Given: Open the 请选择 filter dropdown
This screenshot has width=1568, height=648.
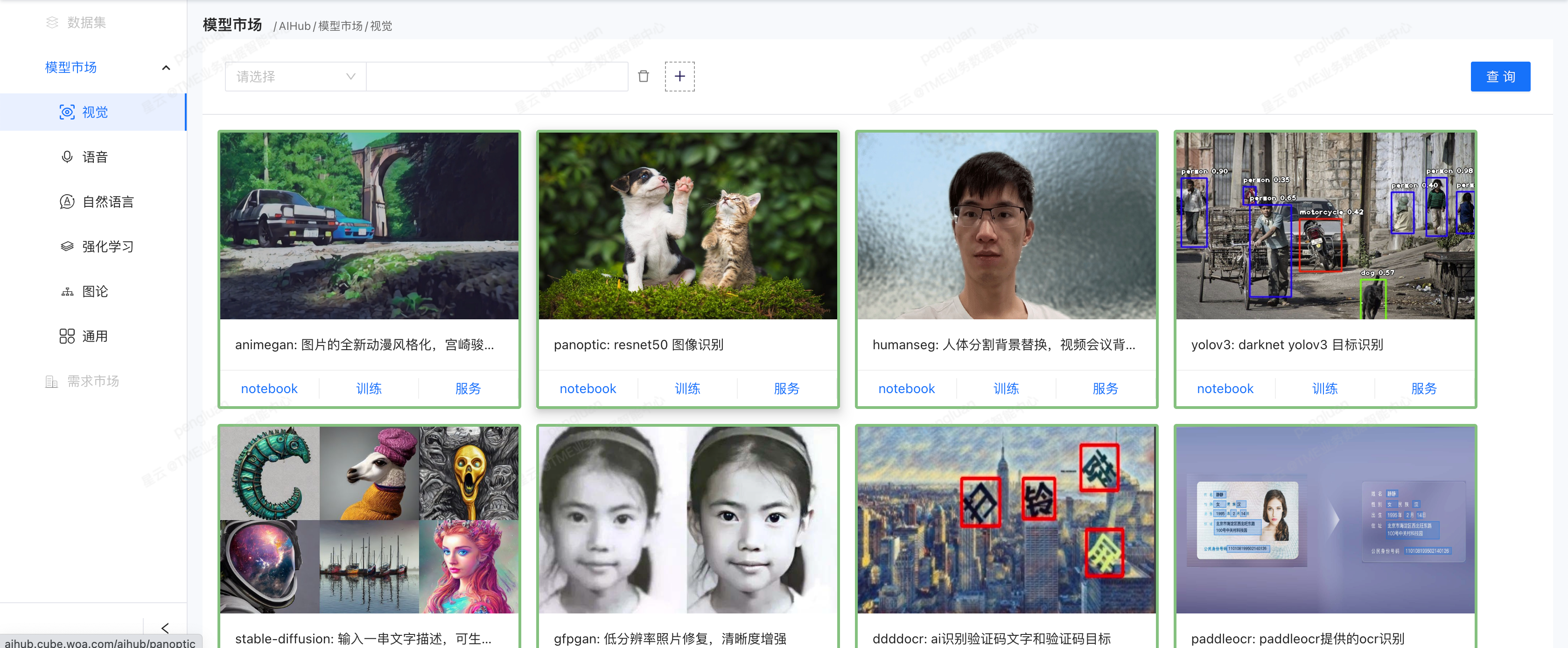Looking at the screenshot, I should [x=295, y=76].
